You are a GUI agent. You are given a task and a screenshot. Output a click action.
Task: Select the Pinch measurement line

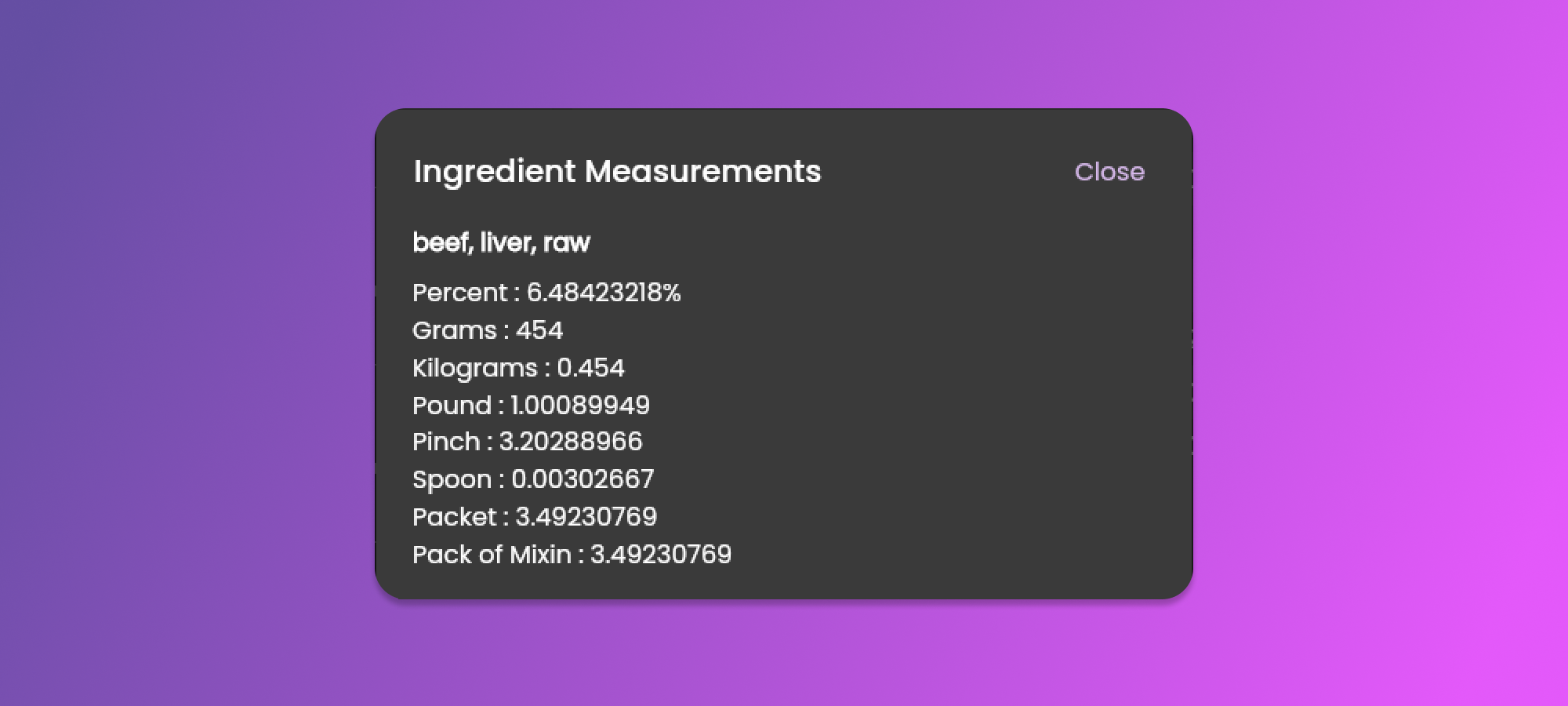(527, 442)
